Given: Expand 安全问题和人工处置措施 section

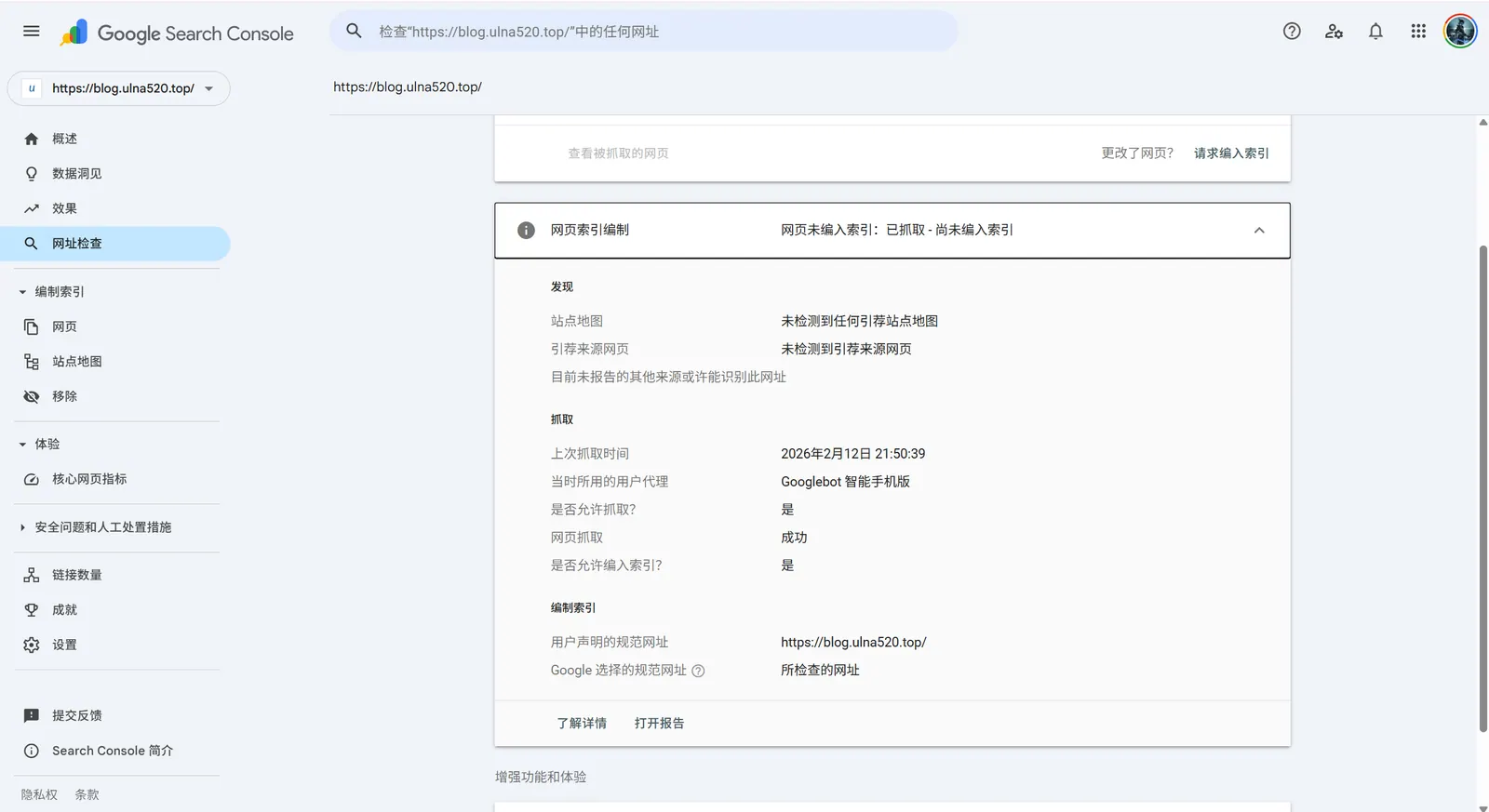Looking at the screenshot, I should (x=22, y=527).
